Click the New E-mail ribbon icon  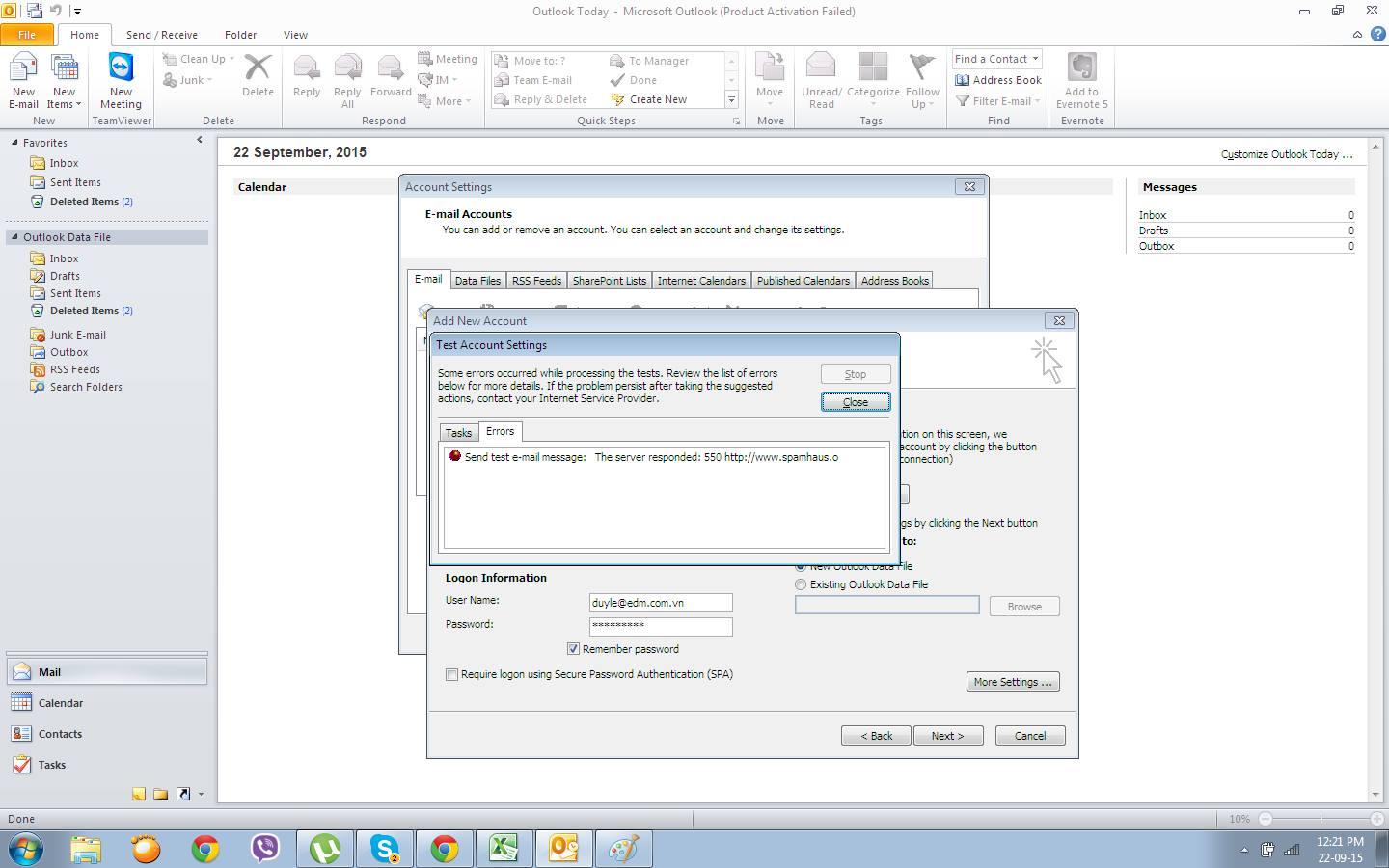[23, 81]
